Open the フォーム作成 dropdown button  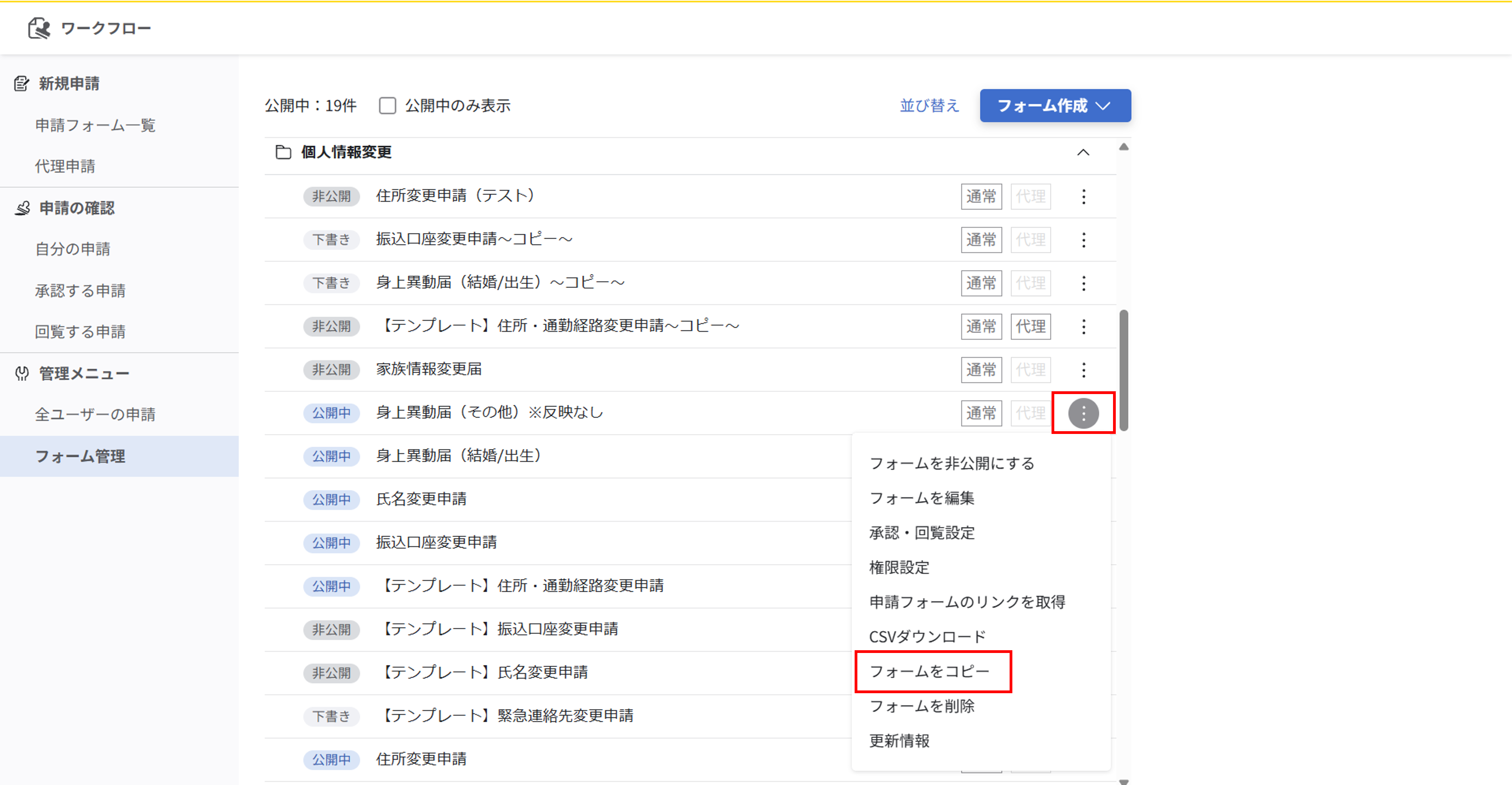point(1055,106)
